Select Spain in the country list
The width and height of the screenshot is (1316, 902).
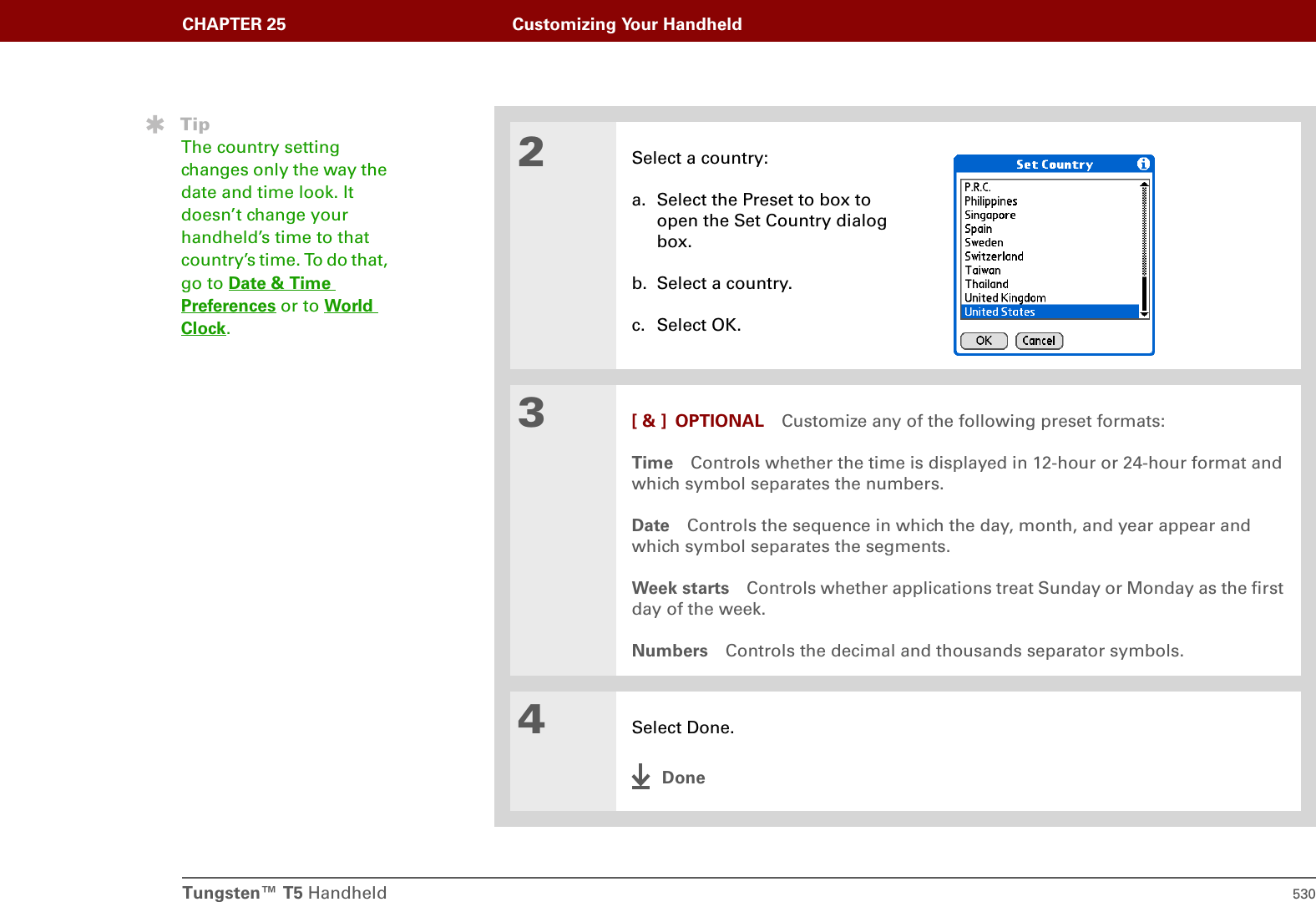pyautogui.click(x=1050, y=229)
